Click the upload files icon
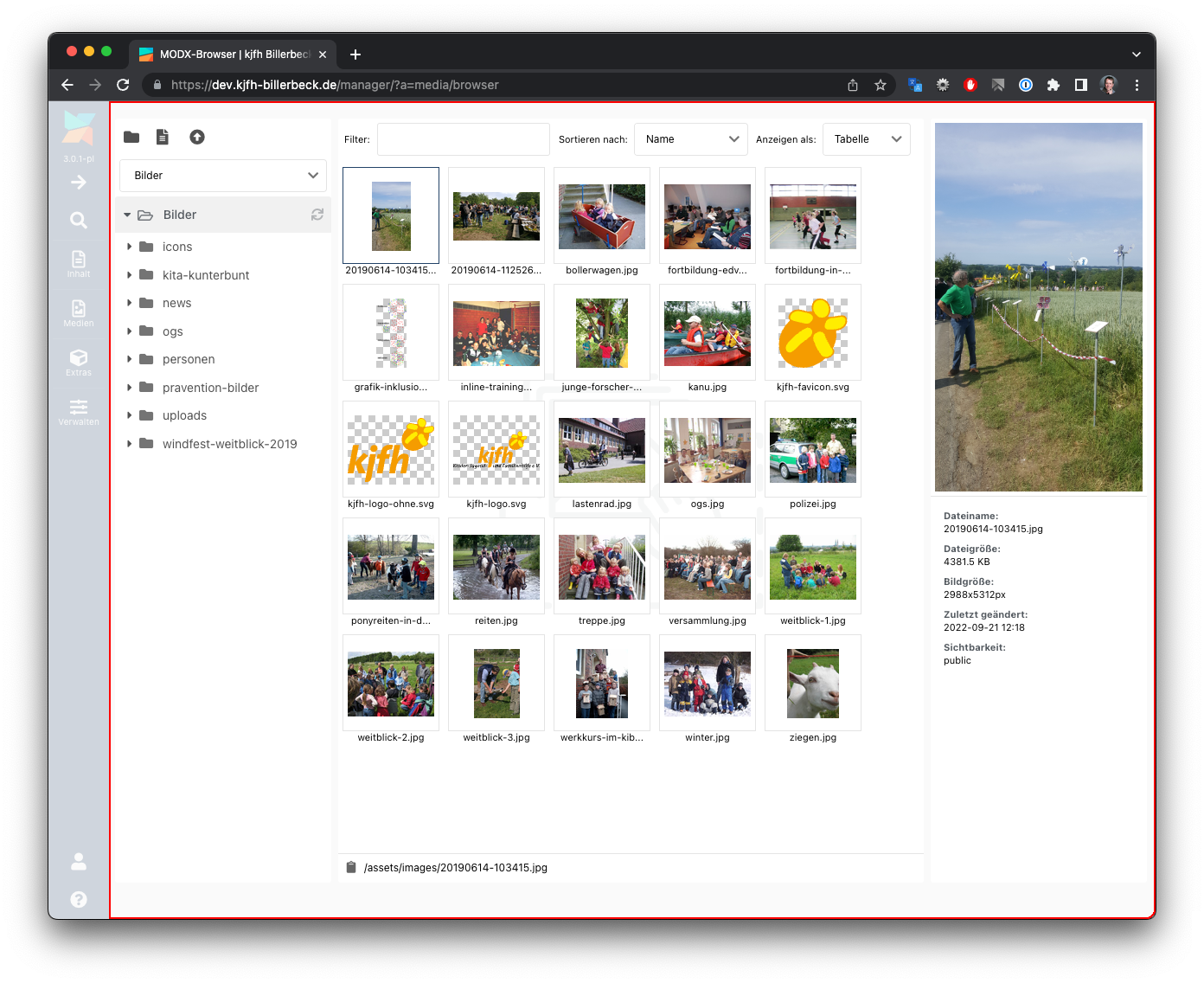The width and height of the screenshot is (1204, 983). pyautogui.click(x=197, y=137)
